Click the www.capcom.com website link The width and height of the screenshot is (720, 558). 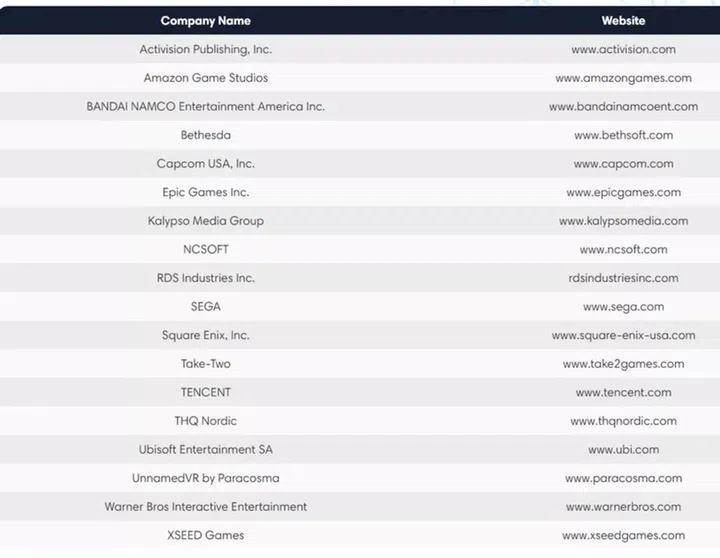[623, 164]
